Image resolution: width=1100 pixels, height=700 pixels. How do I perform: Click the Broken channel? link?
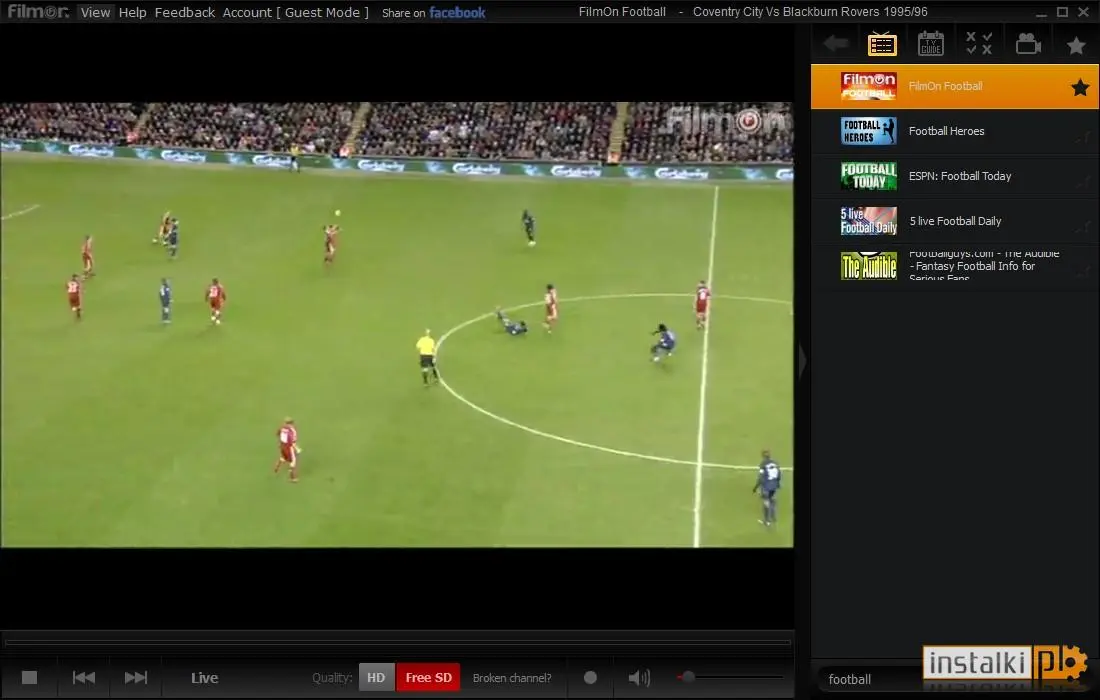[512, 678]
